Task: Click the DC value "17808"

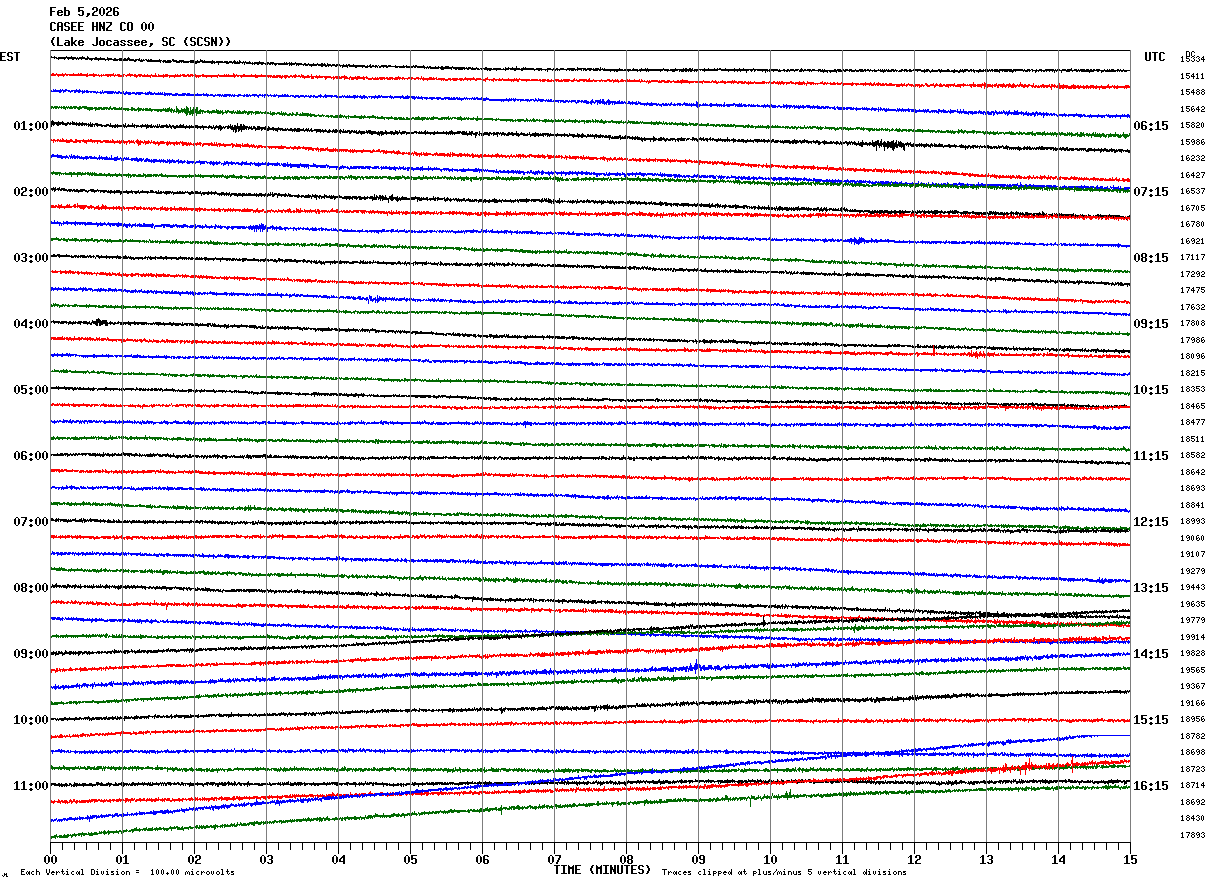Action: [x=1192, y=324]
